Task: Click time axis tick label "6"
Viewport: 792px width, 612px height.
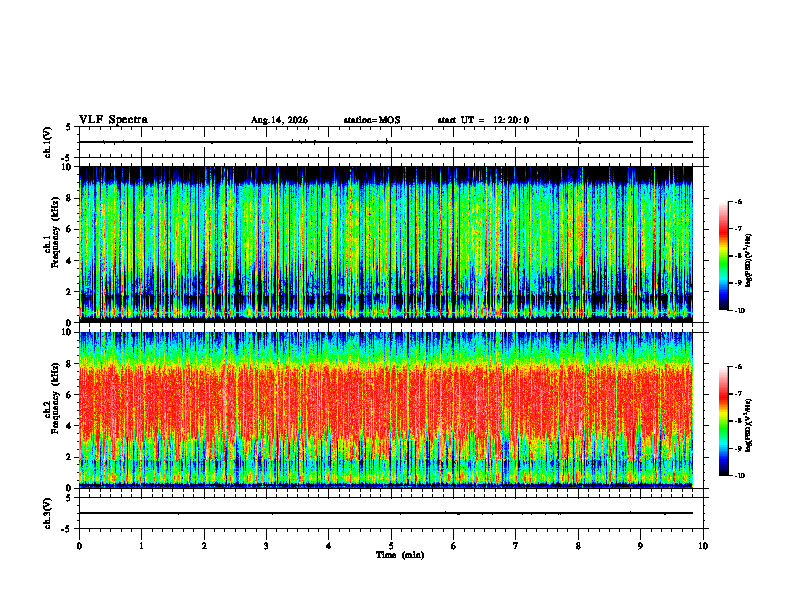Action: (x=454, y=546)
